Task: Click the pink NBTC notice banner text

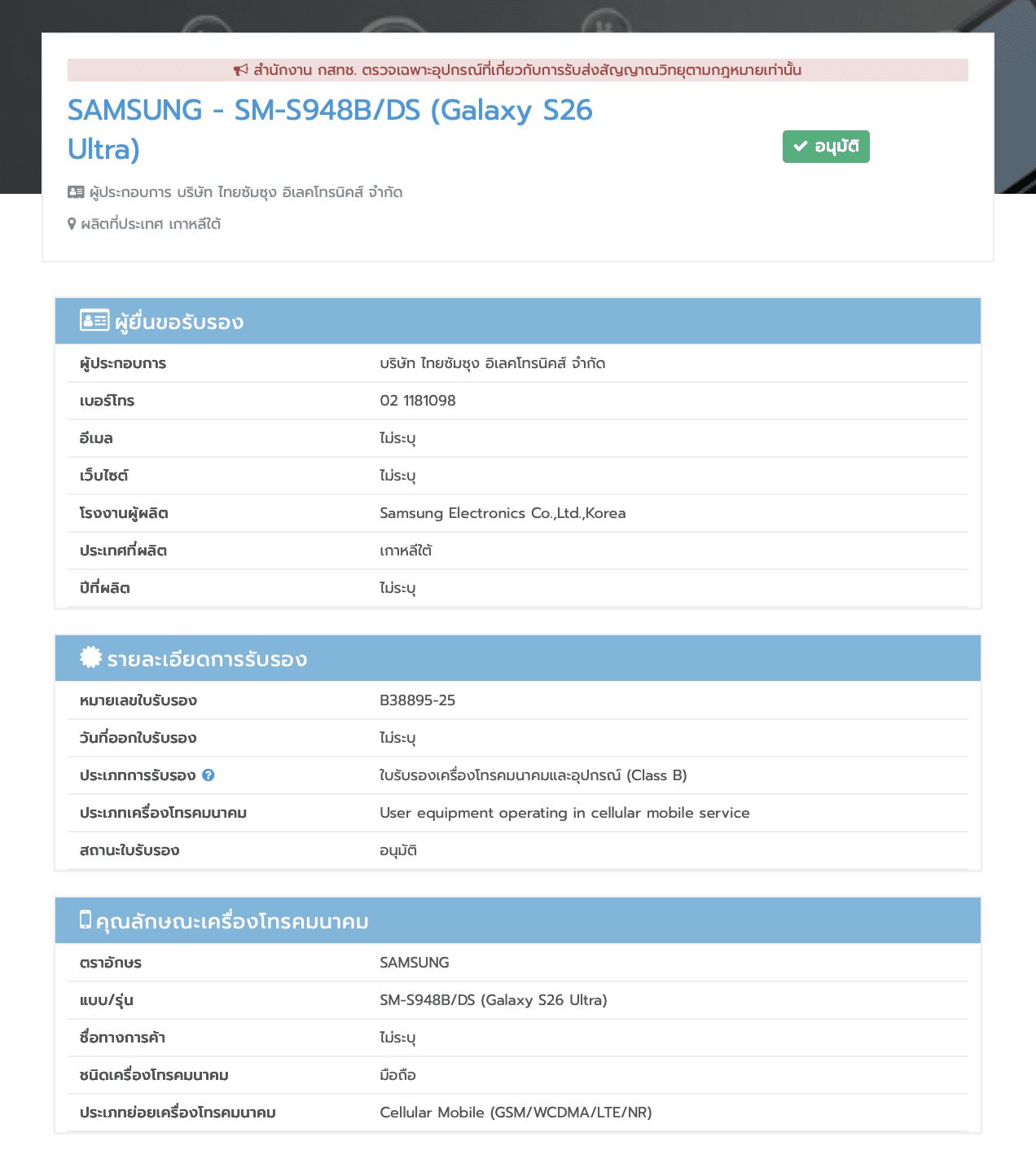Action: point(526,70)
